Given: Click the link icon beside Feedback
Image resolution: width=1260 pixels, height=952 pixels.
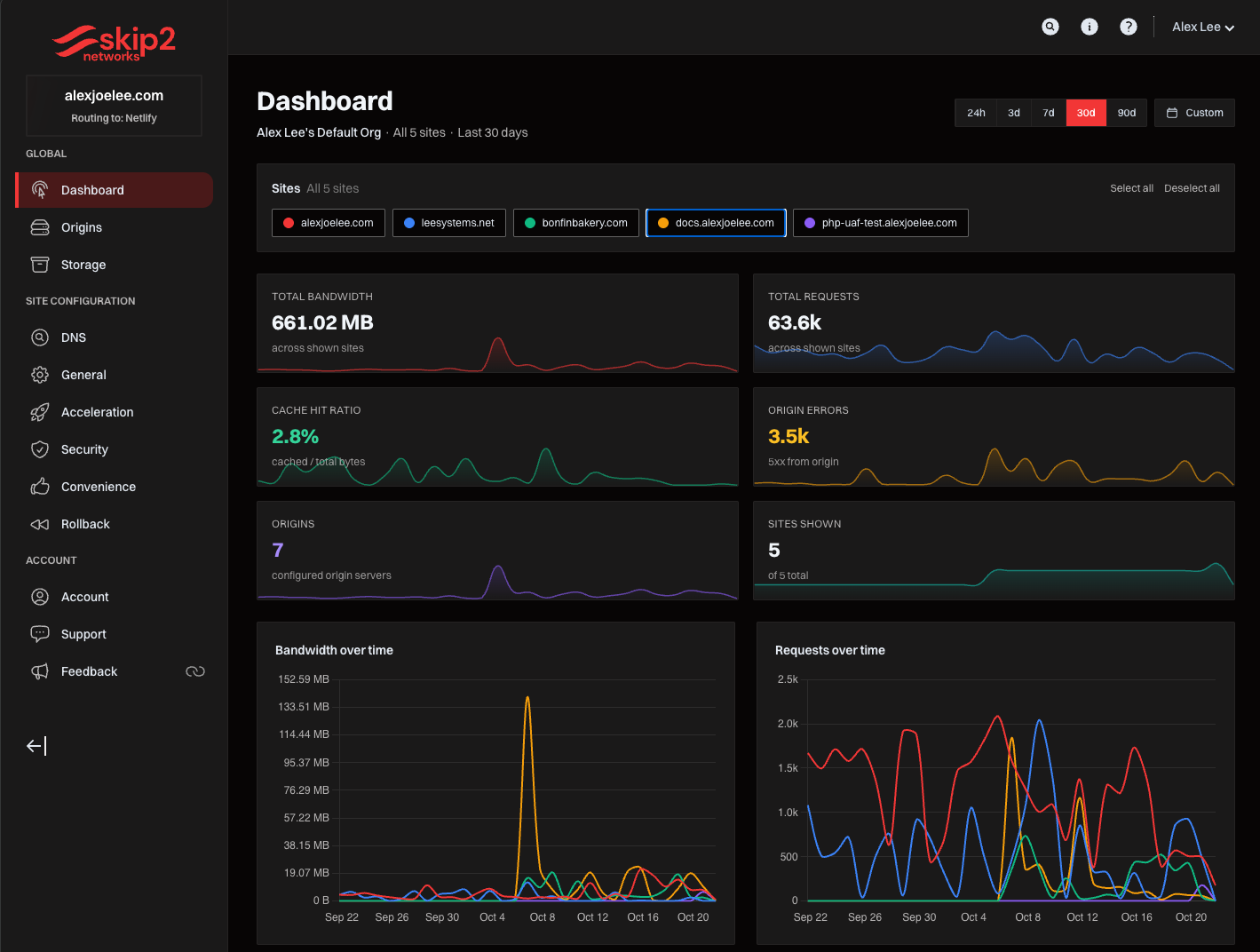Looking at the screenshot, I should (195, 671).
